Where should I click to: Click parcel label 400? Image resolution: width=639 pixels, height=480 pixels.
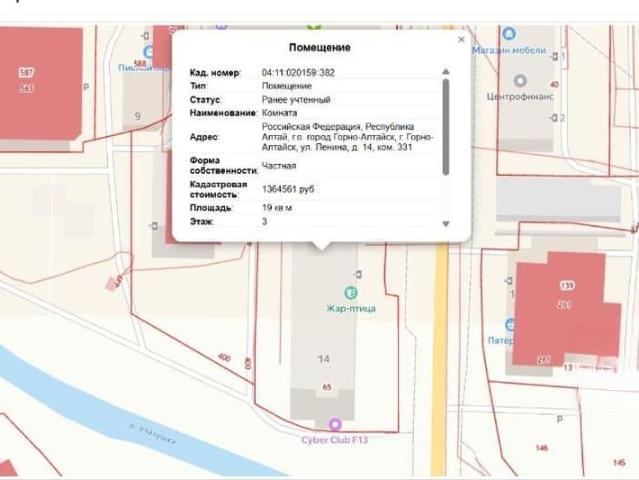pyautogui.click(x=224, y=357)
